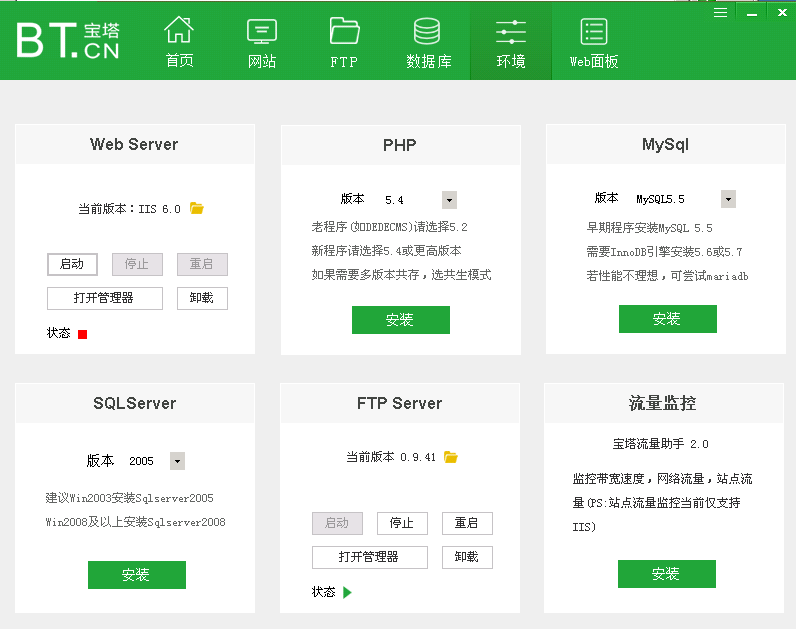Open FTP Server 0.9.41 folder icon
This screenshot has height=629, width=796.
pyautogui.click(x=451, y=457)
